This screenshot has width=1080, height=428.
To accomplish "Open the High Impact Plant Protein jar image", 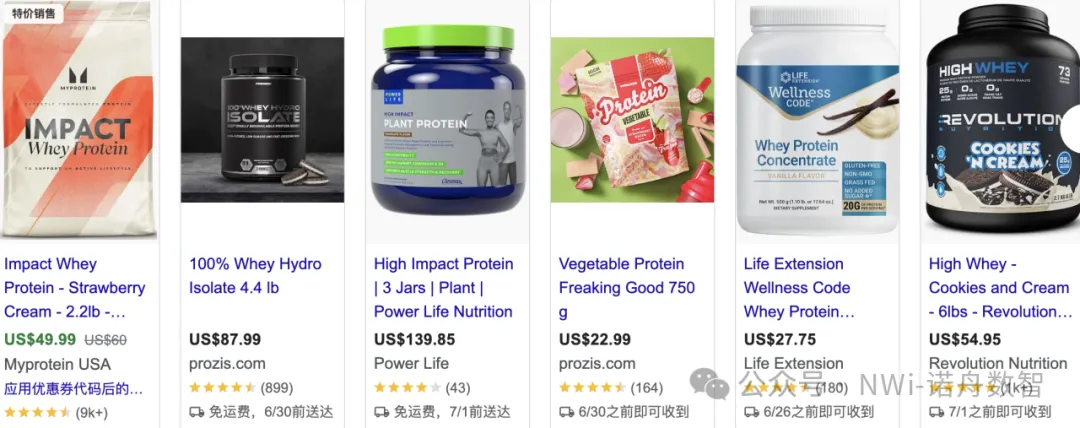I will click(447, 120).
